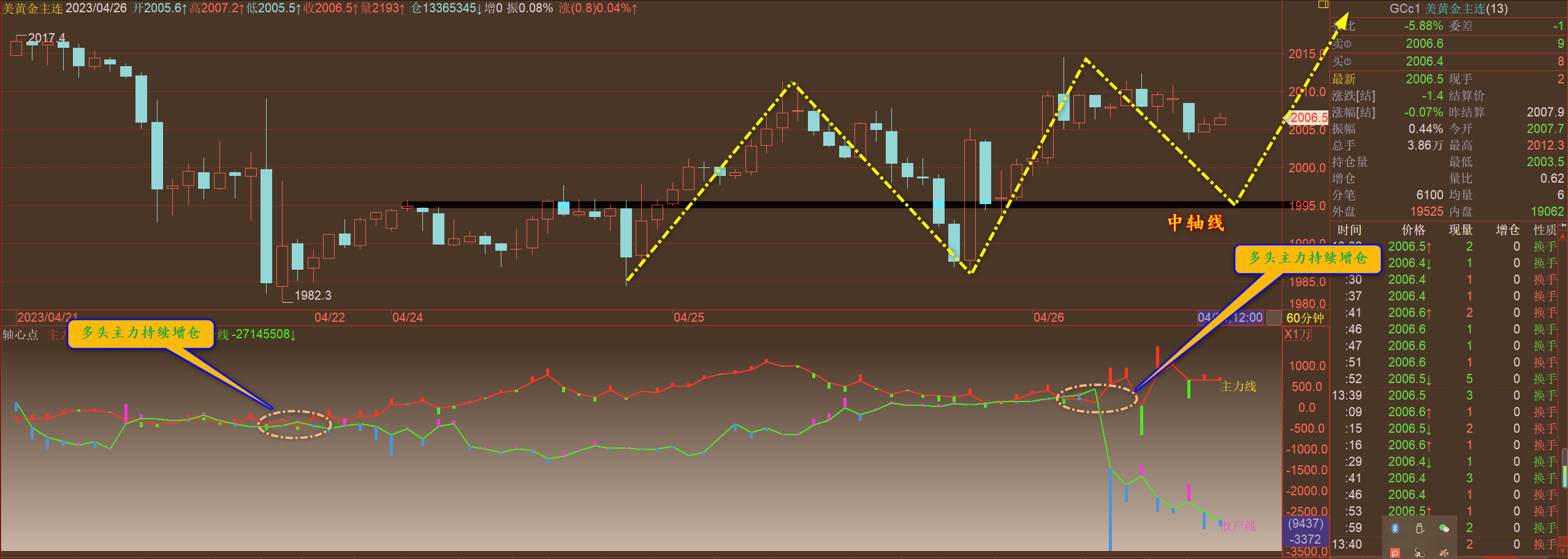Click the 2000.0 price axis label

(x=1307, y=168)
